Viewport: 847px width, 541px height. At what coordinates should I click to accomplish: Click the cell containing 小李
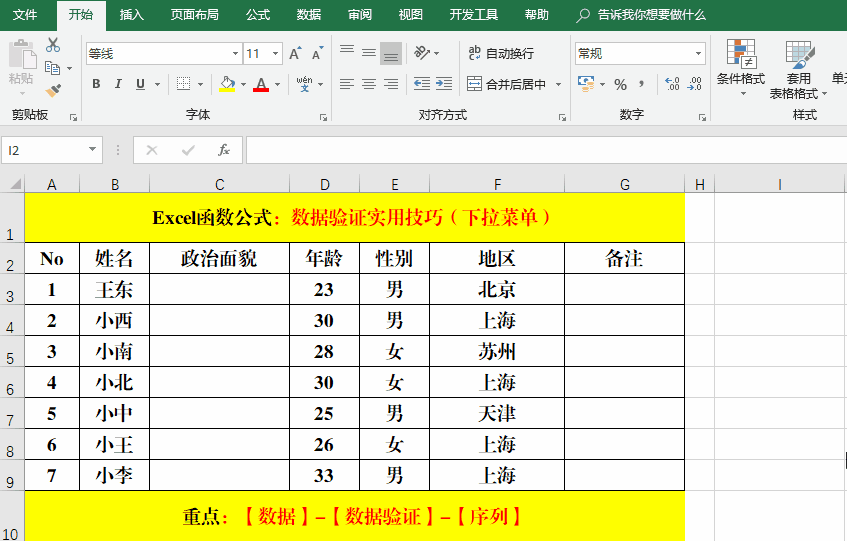(115, 475)
